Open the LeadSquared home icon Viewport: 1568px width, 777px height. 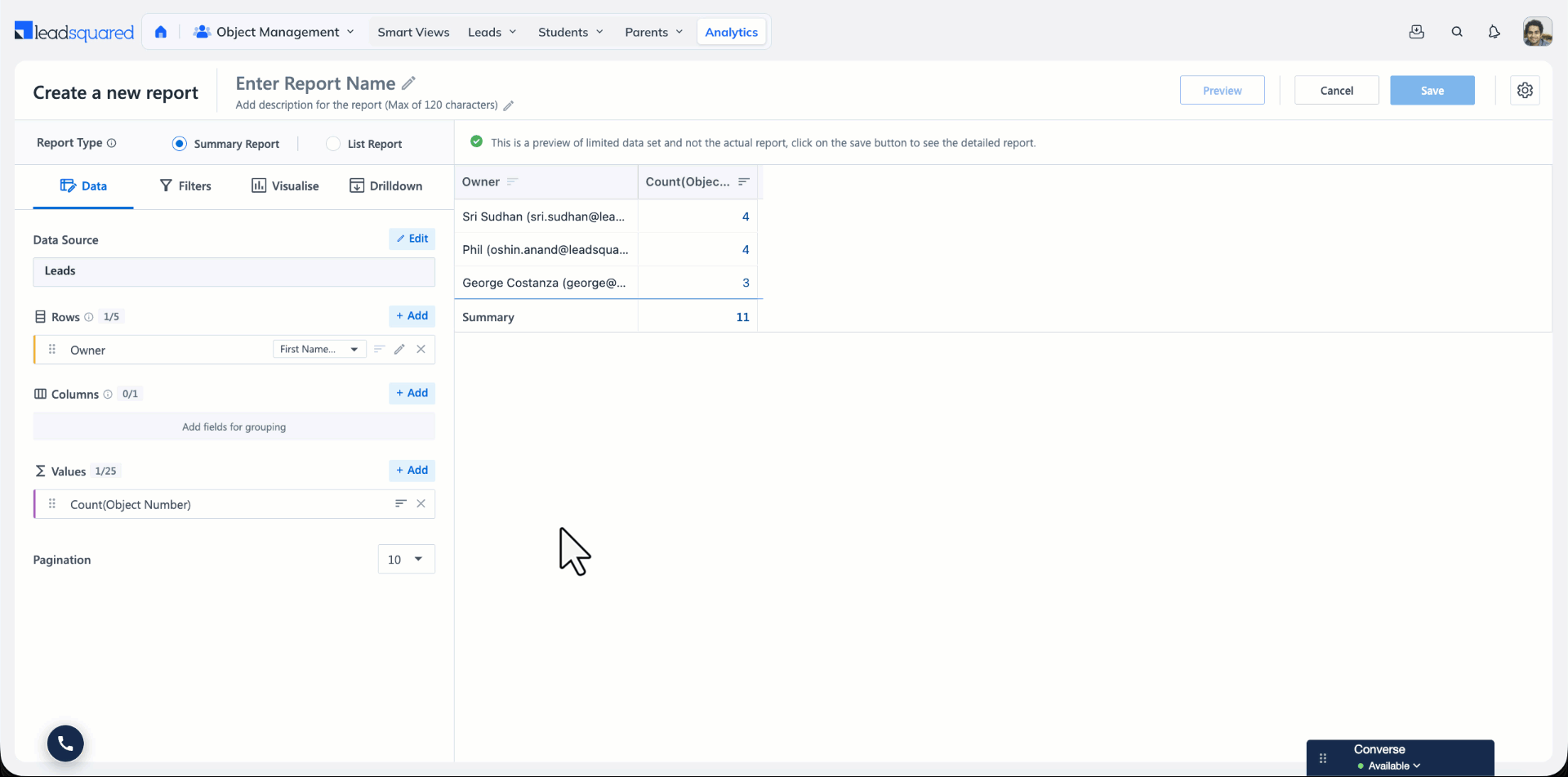[x=161, y=32]
